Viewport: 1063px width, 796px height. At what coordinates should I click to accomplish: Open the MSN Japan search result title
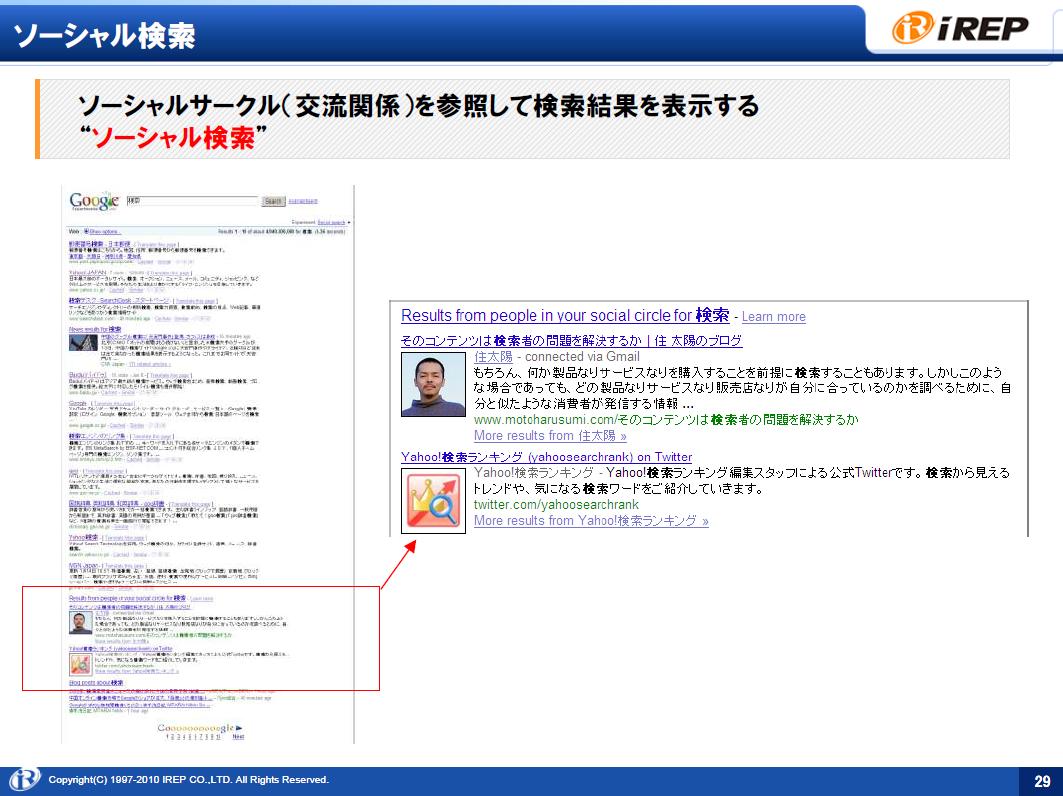click(84, 565)
